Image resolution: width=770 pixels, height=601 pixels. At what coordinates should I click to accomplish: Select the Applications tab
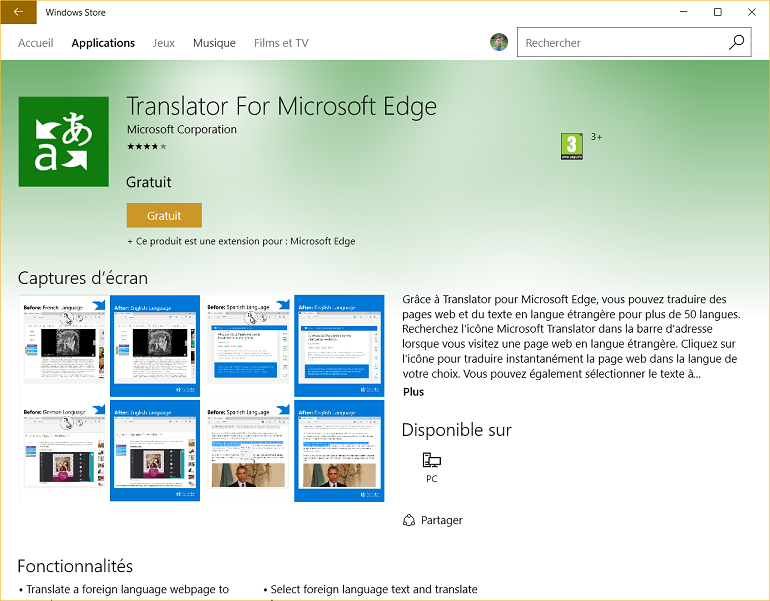coord(103,43)
